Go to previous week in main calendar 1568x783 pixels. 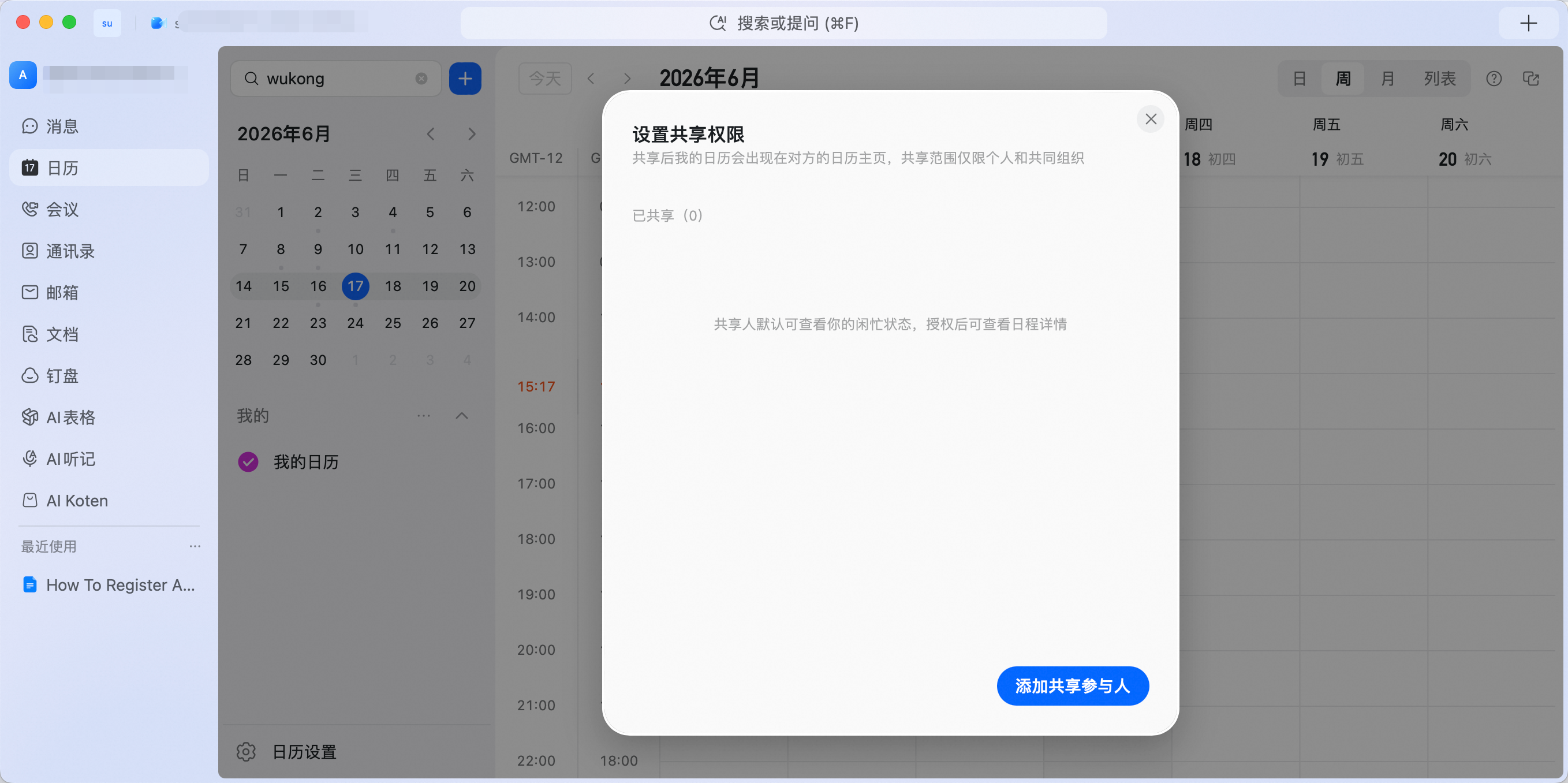pyautogui.click(x=591, y=79)
